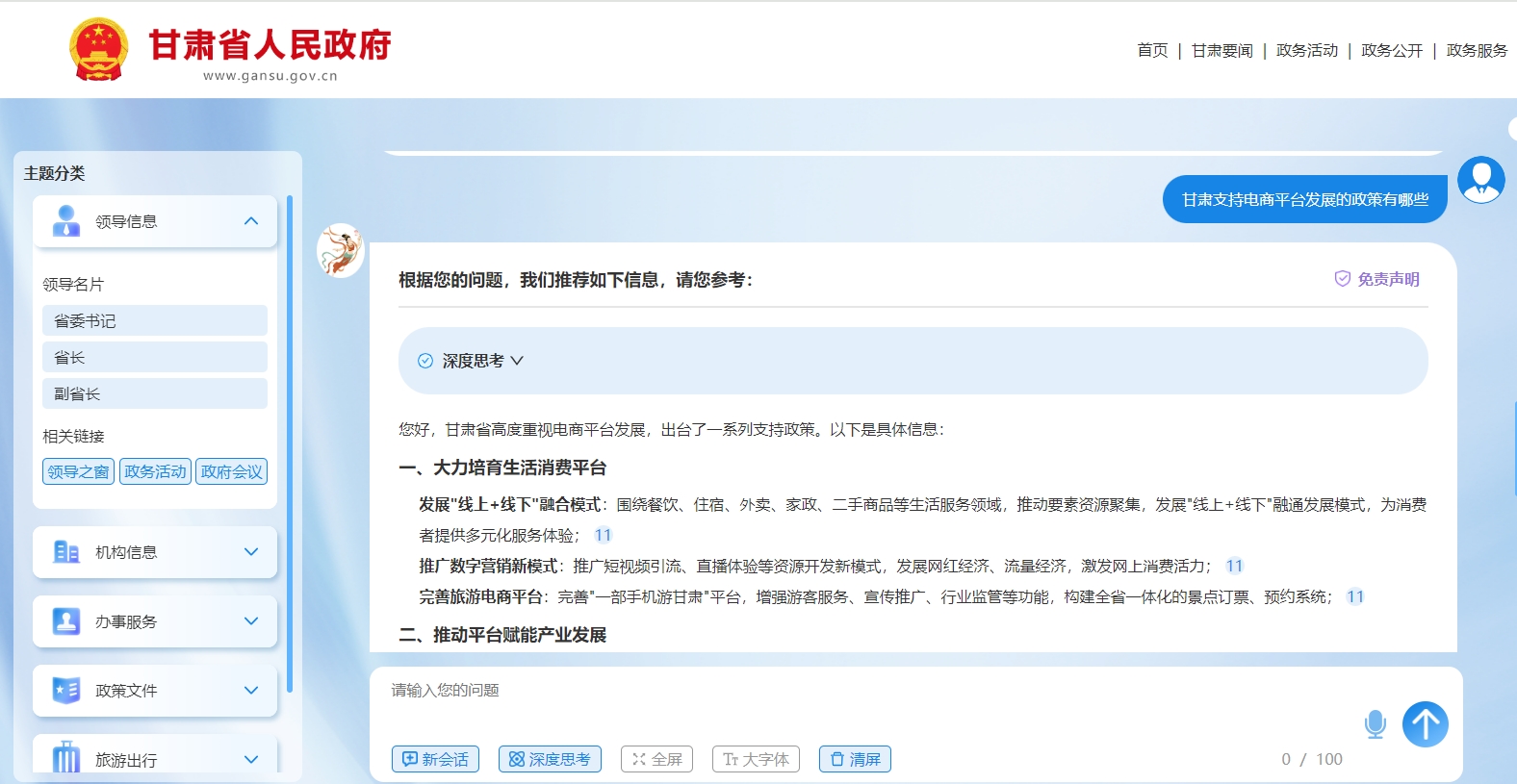This screenshot has width=1517, height=784.
Task: Click the 旅游出行 luggage icon
Action: 65,758
